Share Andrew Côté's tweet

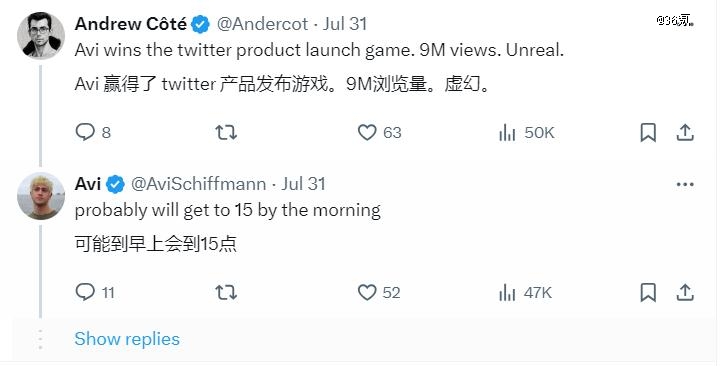pyautogui.click(x=685, y=132)
